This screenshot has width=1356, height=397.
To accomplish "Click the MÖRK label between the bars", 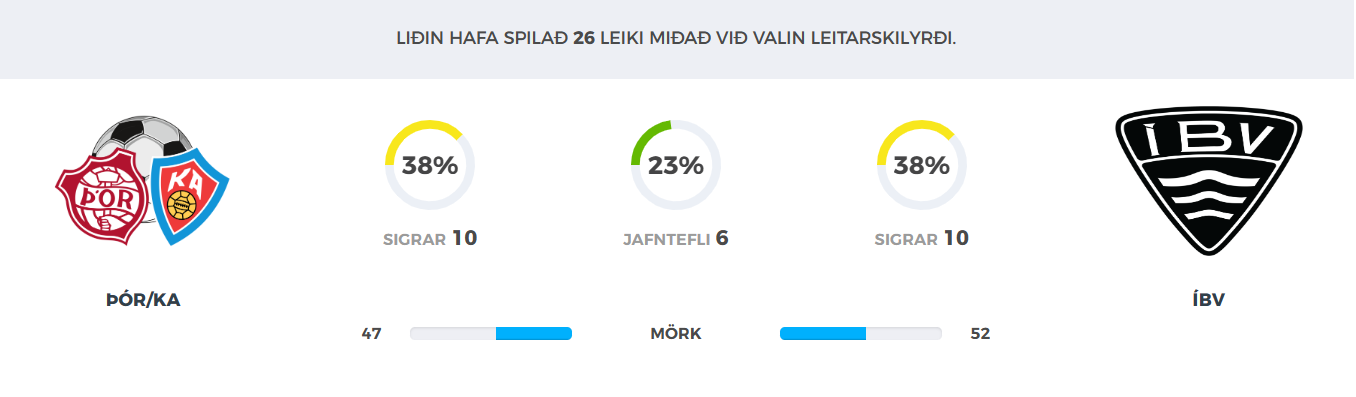I will point(676,334).
